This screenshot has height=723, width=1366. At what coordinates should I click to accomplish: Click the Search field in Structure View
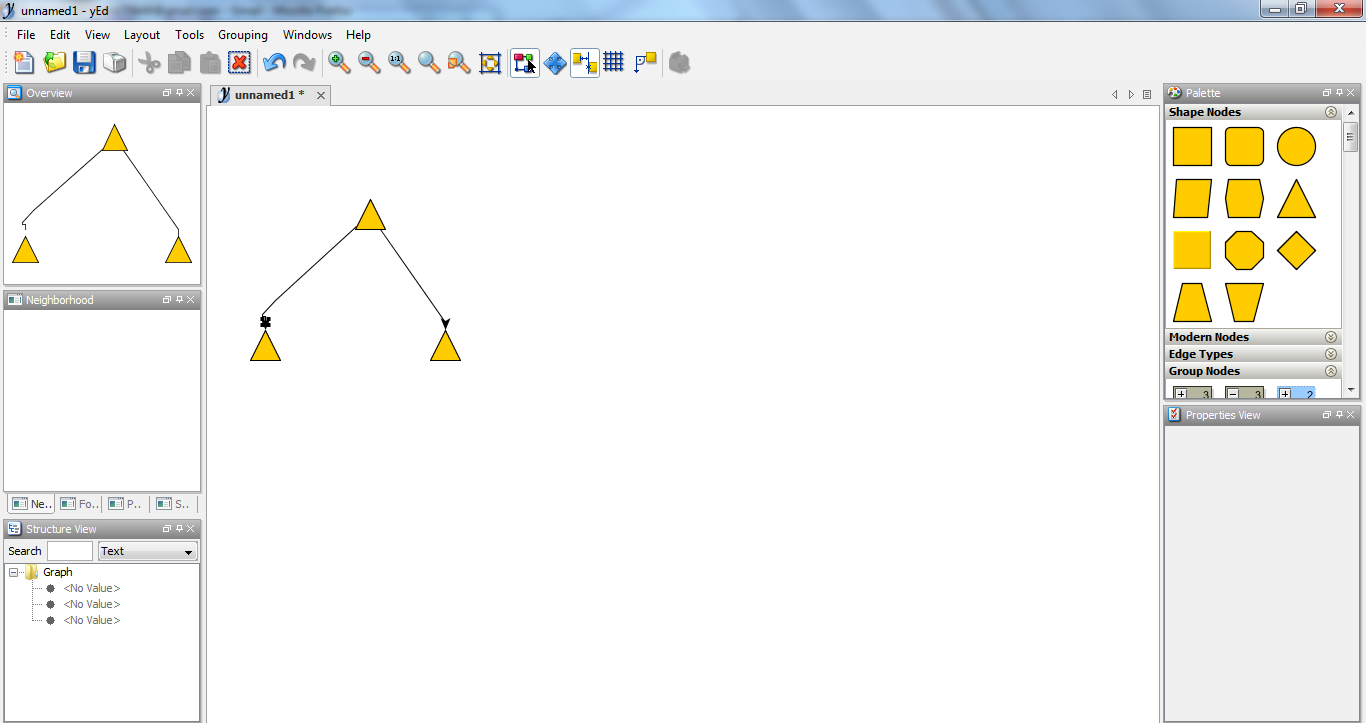pyautogui.click(x=70, y=551)
